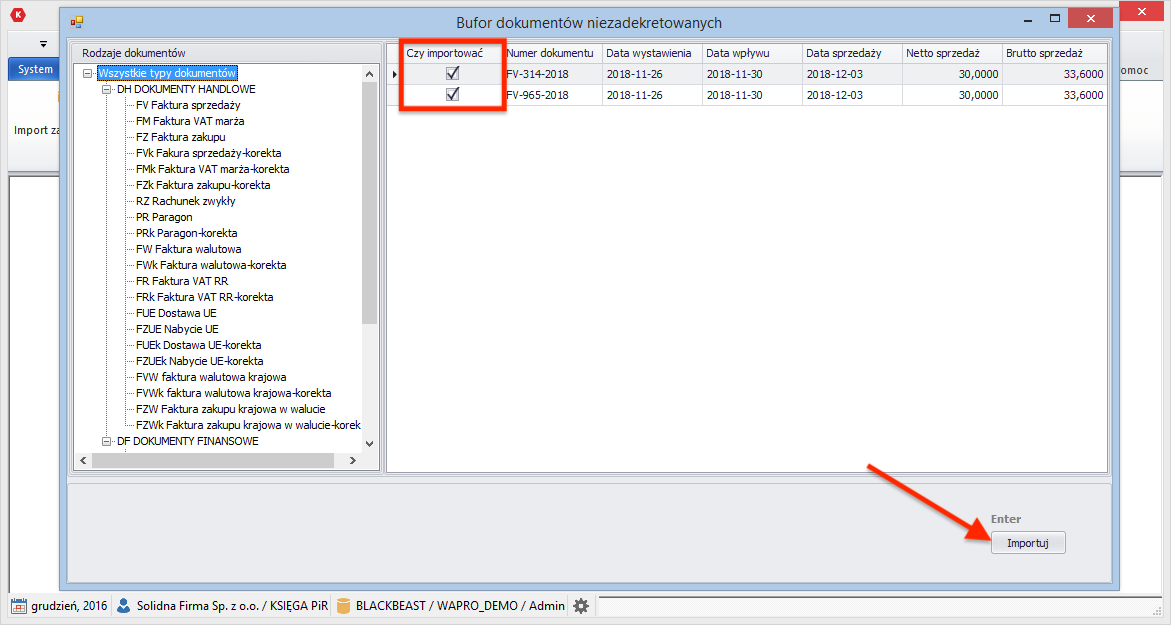Collapse the Wszystkie typy dokumentów tree node
The height and width of the screenshot is (625, 1171).
pyautogui.click(x=89, y=73)
